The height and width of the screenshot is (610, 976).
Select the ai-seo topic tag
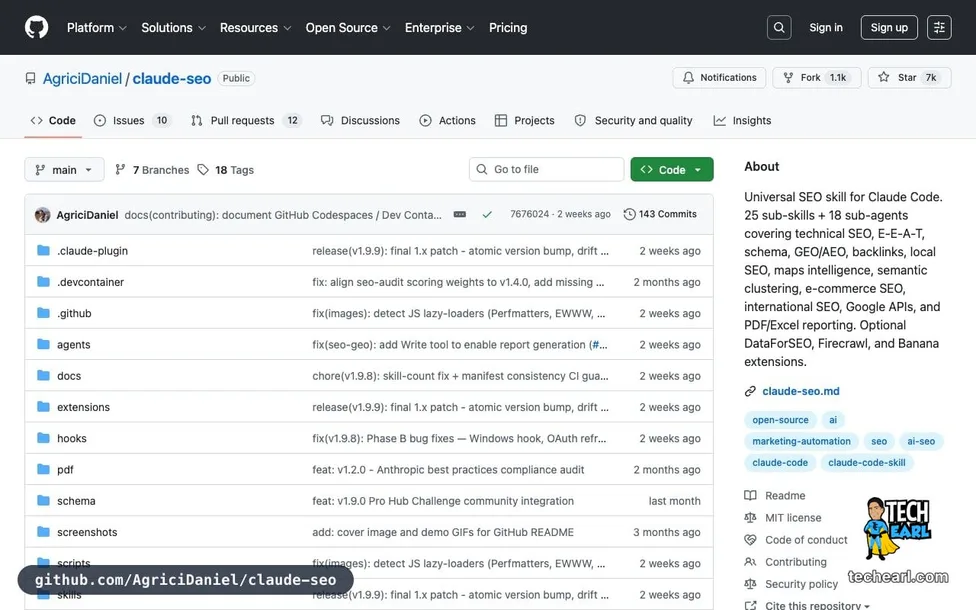click(x=921, y=441)
